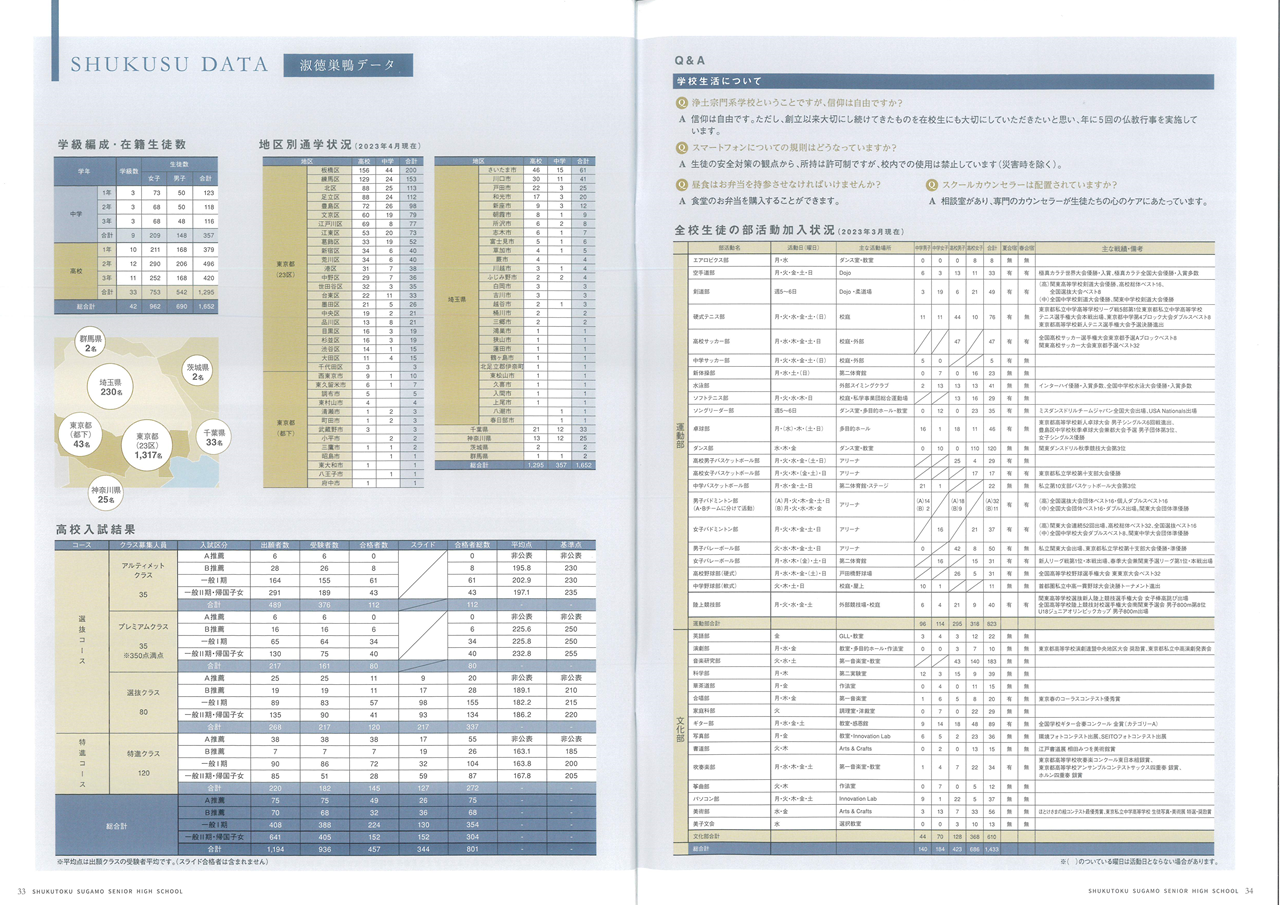Click the 剣道部 club name
The height and width of the screenshot is (905, 1280).
[x=703, y=292]
